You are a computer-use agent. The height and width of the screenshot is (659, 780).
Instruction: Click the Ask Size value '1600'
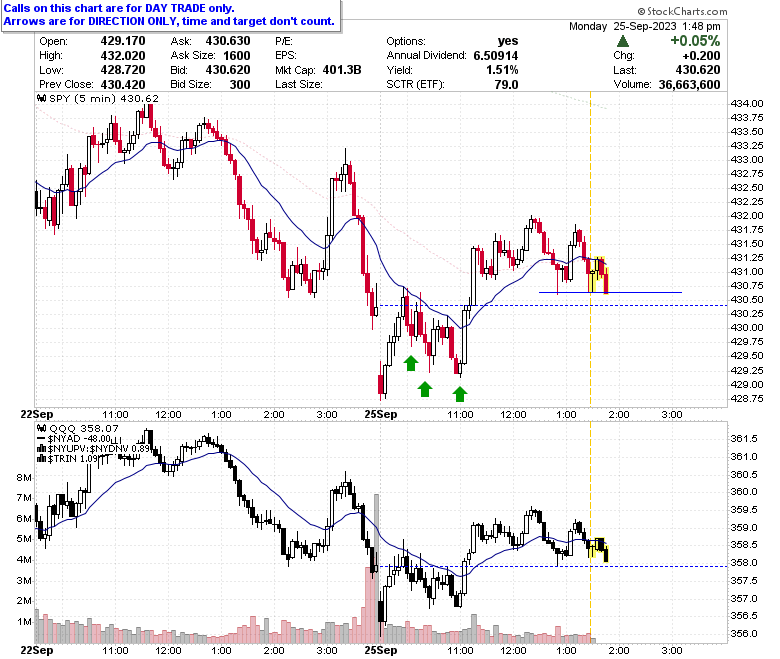pyautogui.click(x=237, y=56)
